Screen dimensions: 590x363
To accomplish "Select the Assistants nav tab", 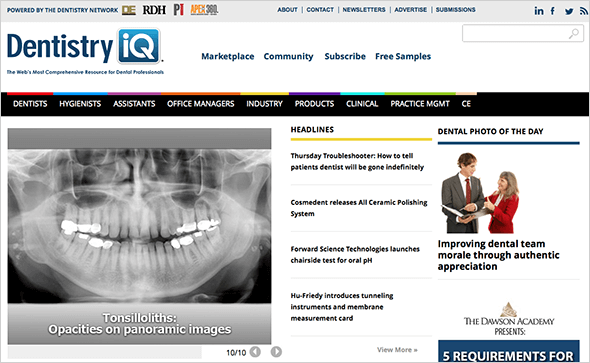I will 134,104.
